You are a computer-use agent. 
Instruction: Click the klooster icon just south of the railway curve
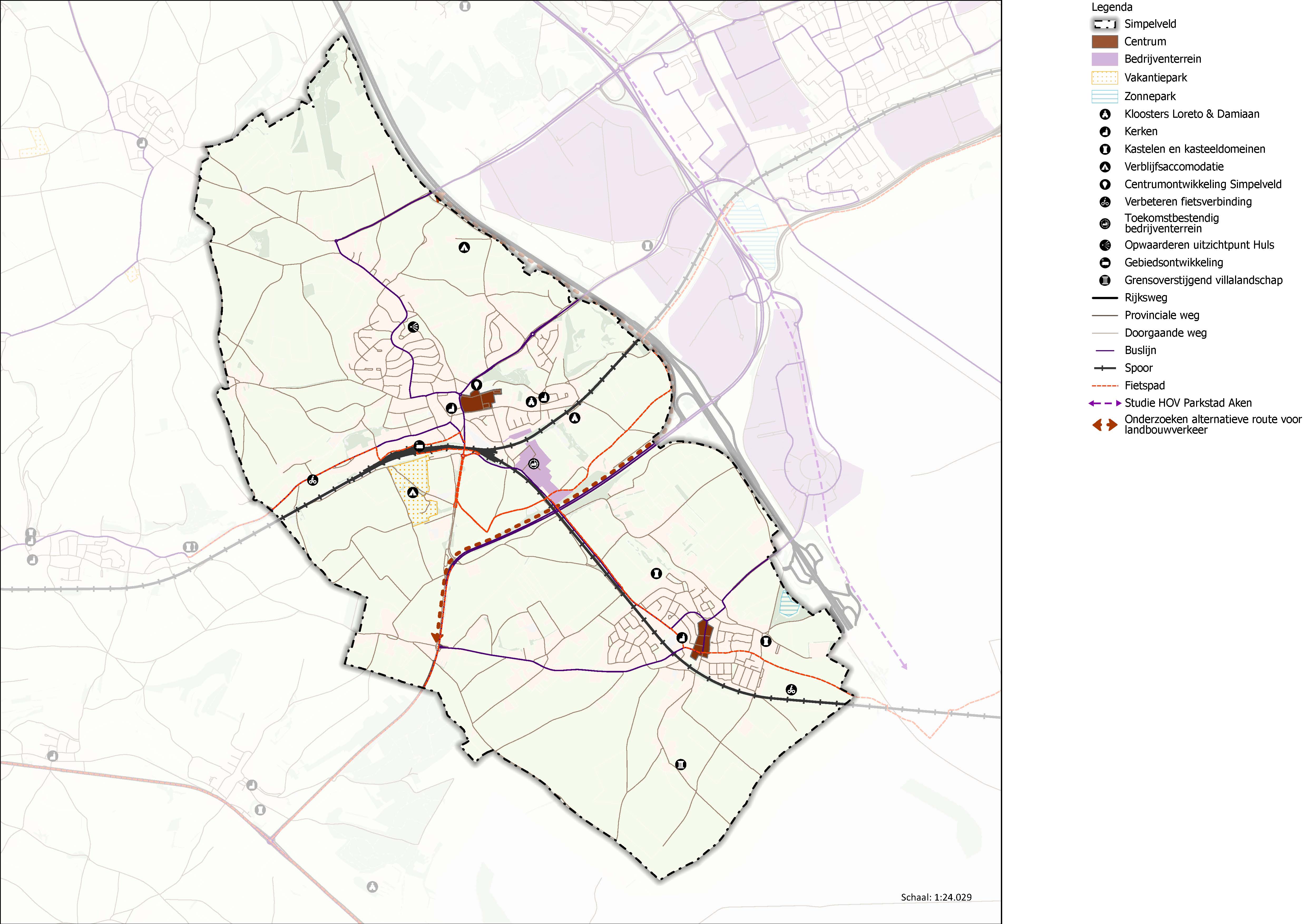[575, 418]
